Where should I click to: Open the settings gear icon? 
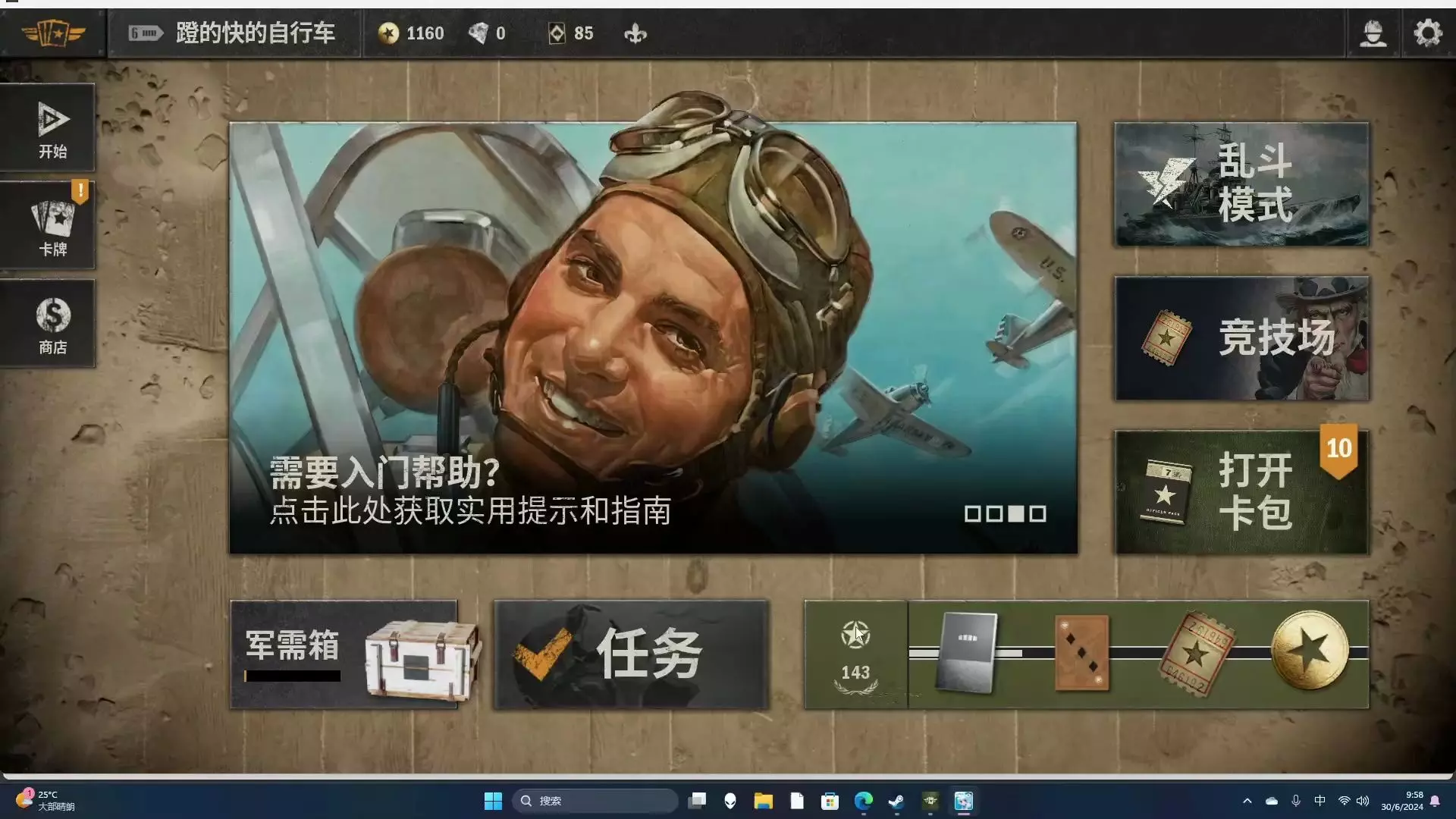click(x=1427, y=33)
